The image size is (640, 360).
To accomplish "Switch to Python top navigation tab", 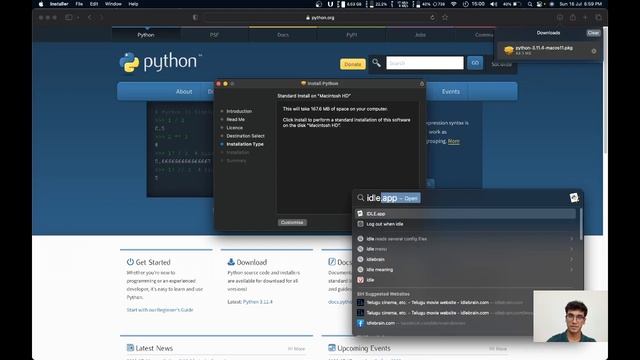I will coord(146,35).
